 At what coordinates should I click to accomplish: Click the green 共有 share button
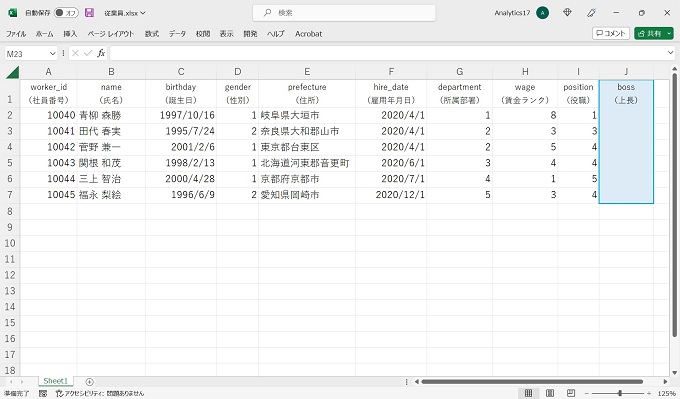pos(650,33)
